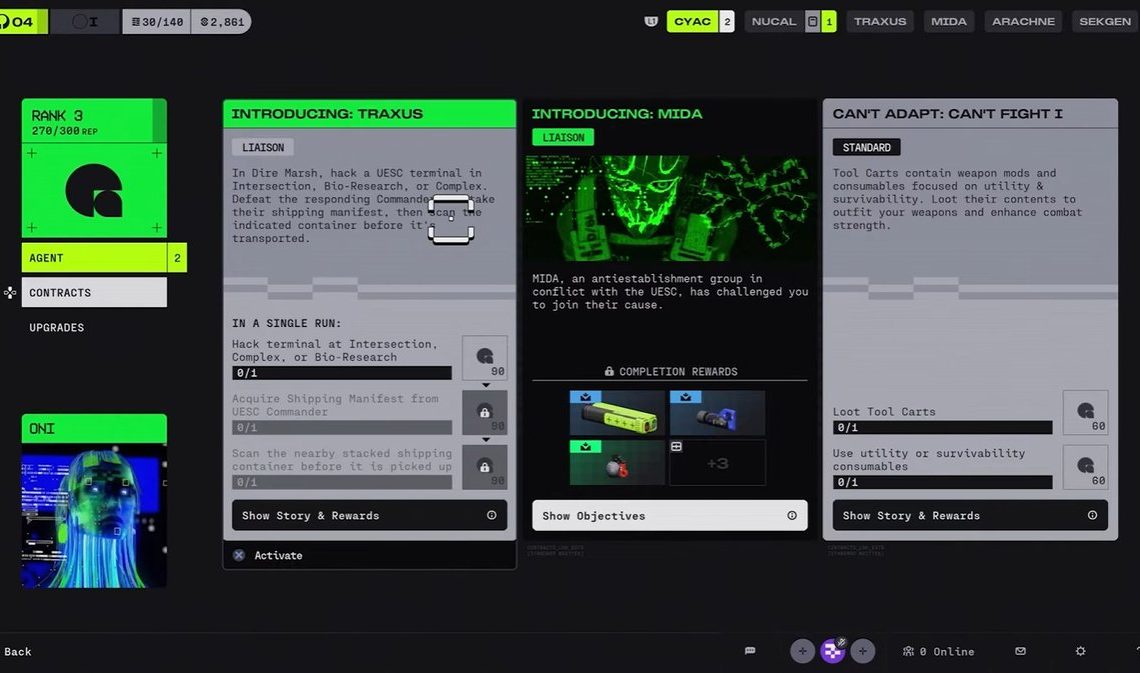Click the locked Shipping Manifest reward icon

point(484,412)
